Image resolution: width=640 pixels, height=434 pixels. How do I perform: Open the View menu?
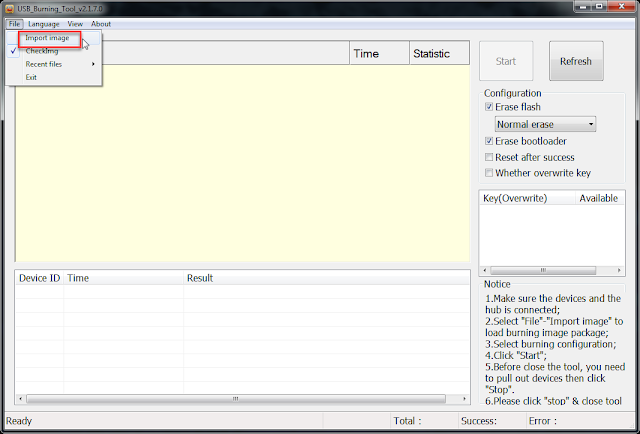point(75,23)
